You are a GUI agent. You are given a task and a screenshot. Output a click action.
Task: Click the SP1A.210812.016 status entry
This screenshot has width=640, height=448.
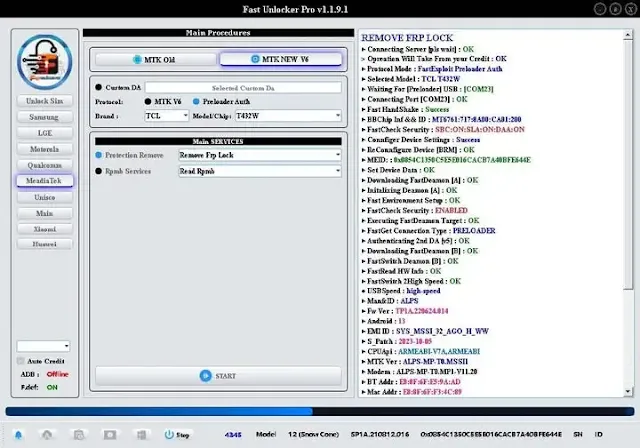[x=380, y=435]
